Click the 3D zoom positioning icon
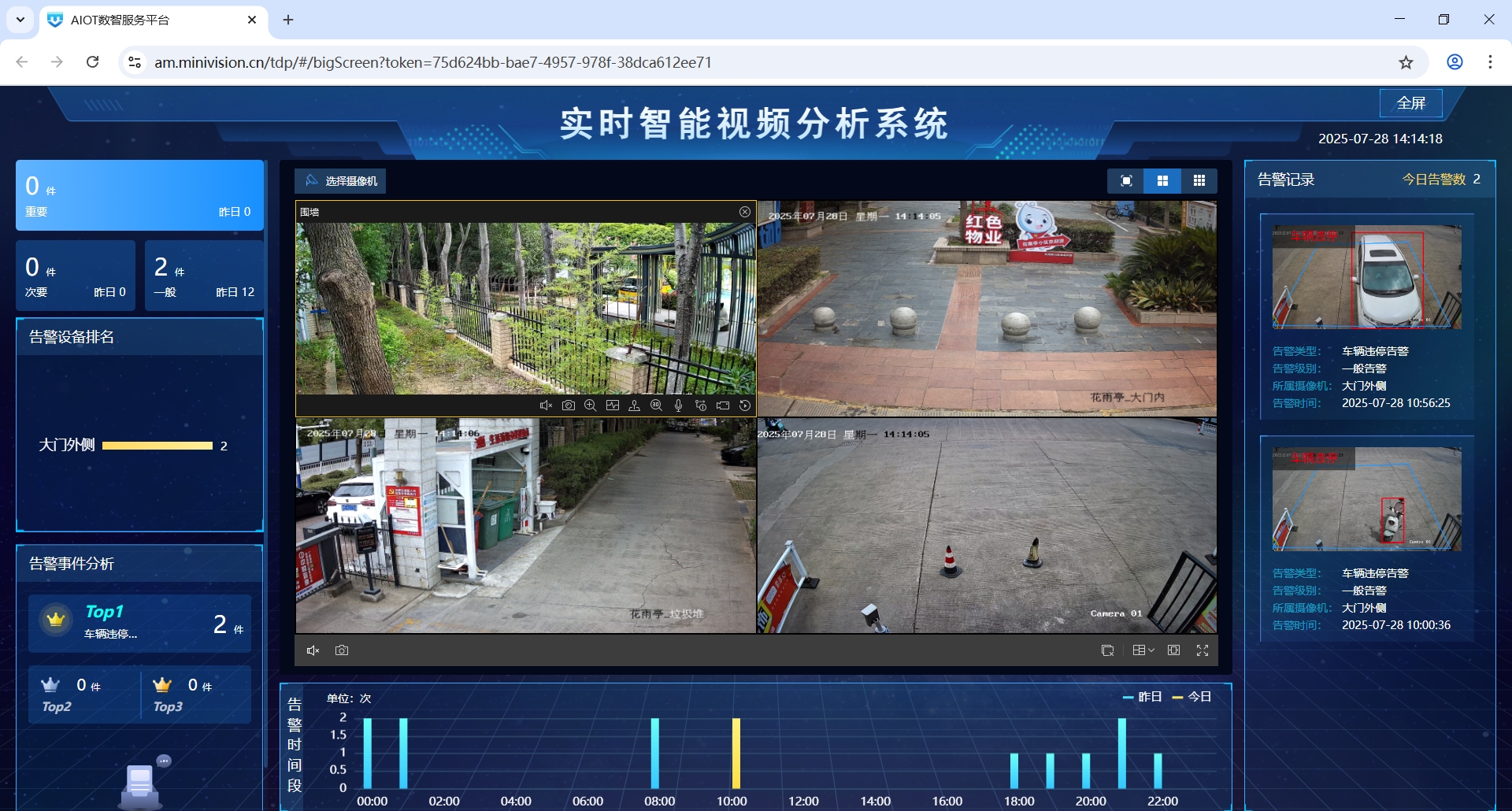Screen dimensions: 1512x811 click(x=656, y=405)
